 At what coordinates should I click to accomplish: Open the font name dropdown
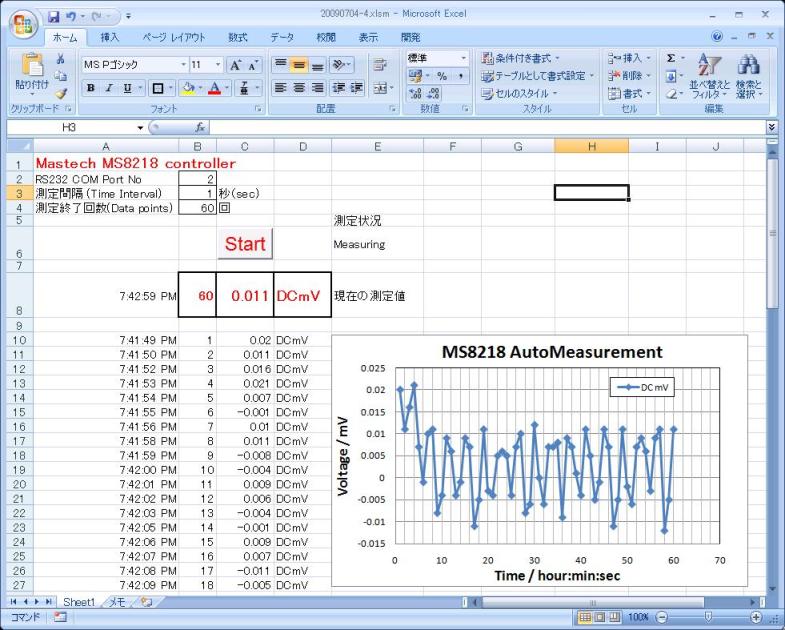point(183,65)
